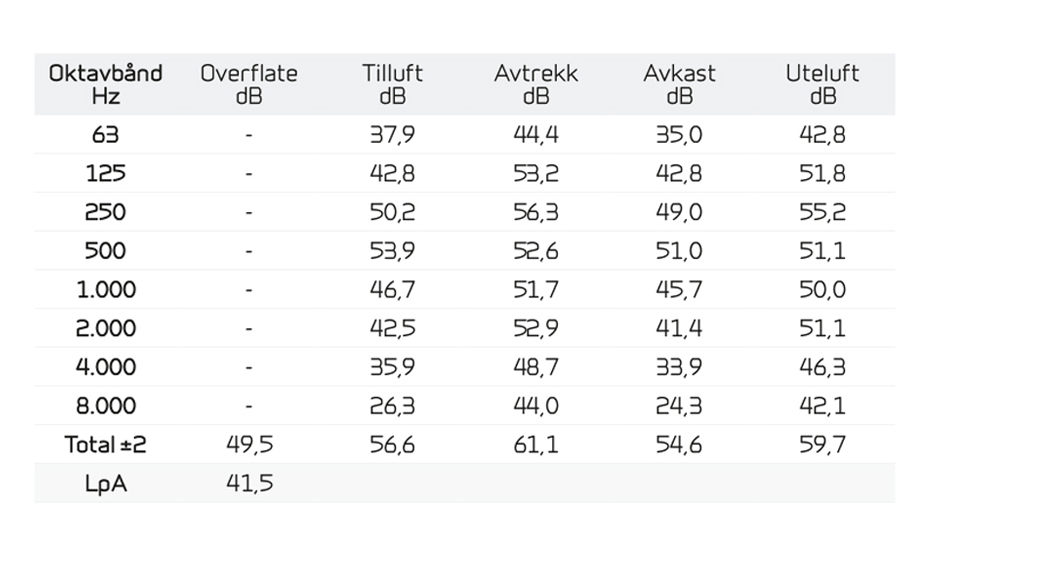1041x564 pixels.
Task: Select the Avtrekk dB column header
Action: tap(536, 84)
